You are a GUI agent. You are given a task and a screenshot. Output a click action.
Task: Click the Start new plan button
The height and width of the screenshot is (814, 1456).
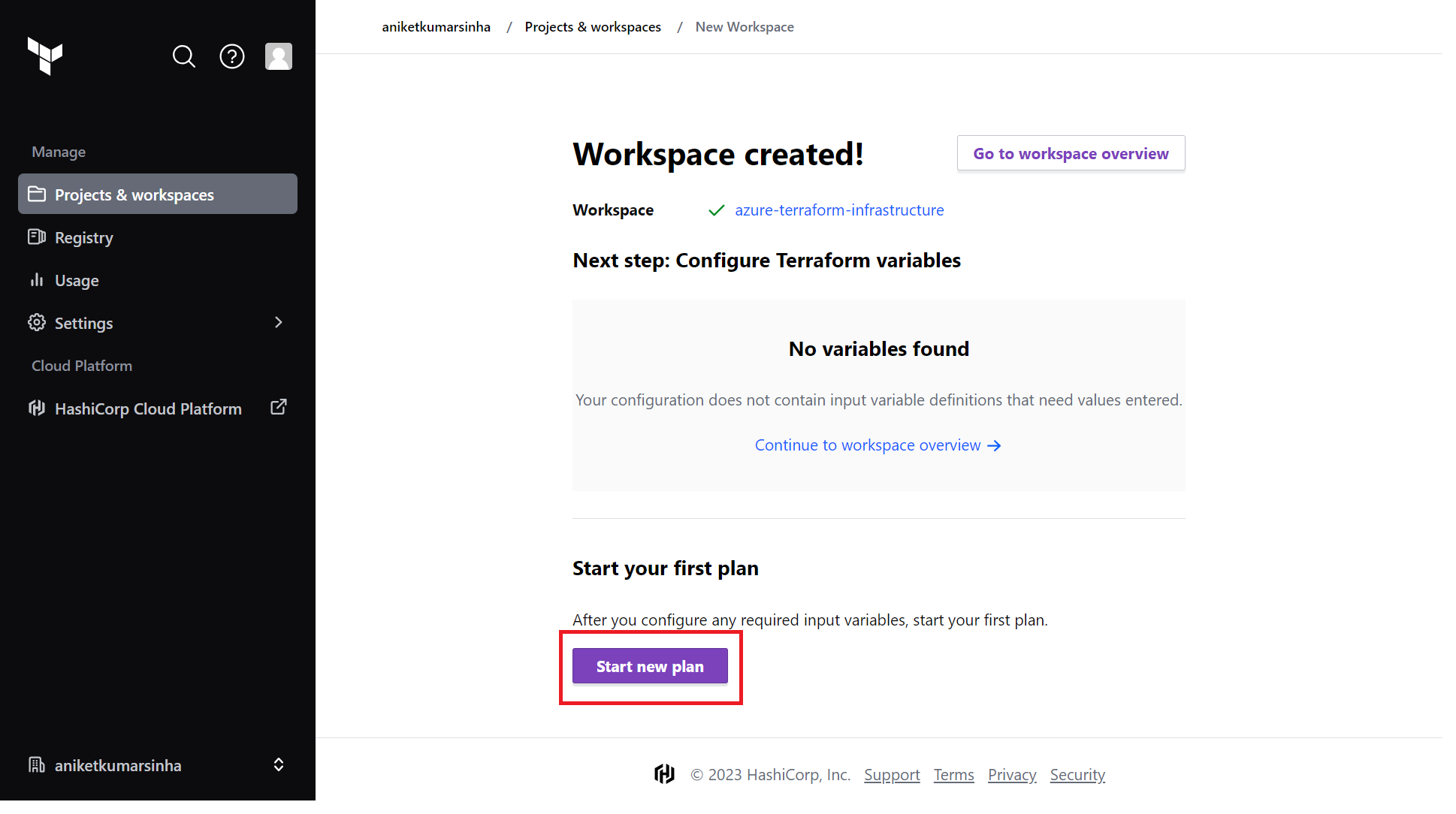pos(650,666)
